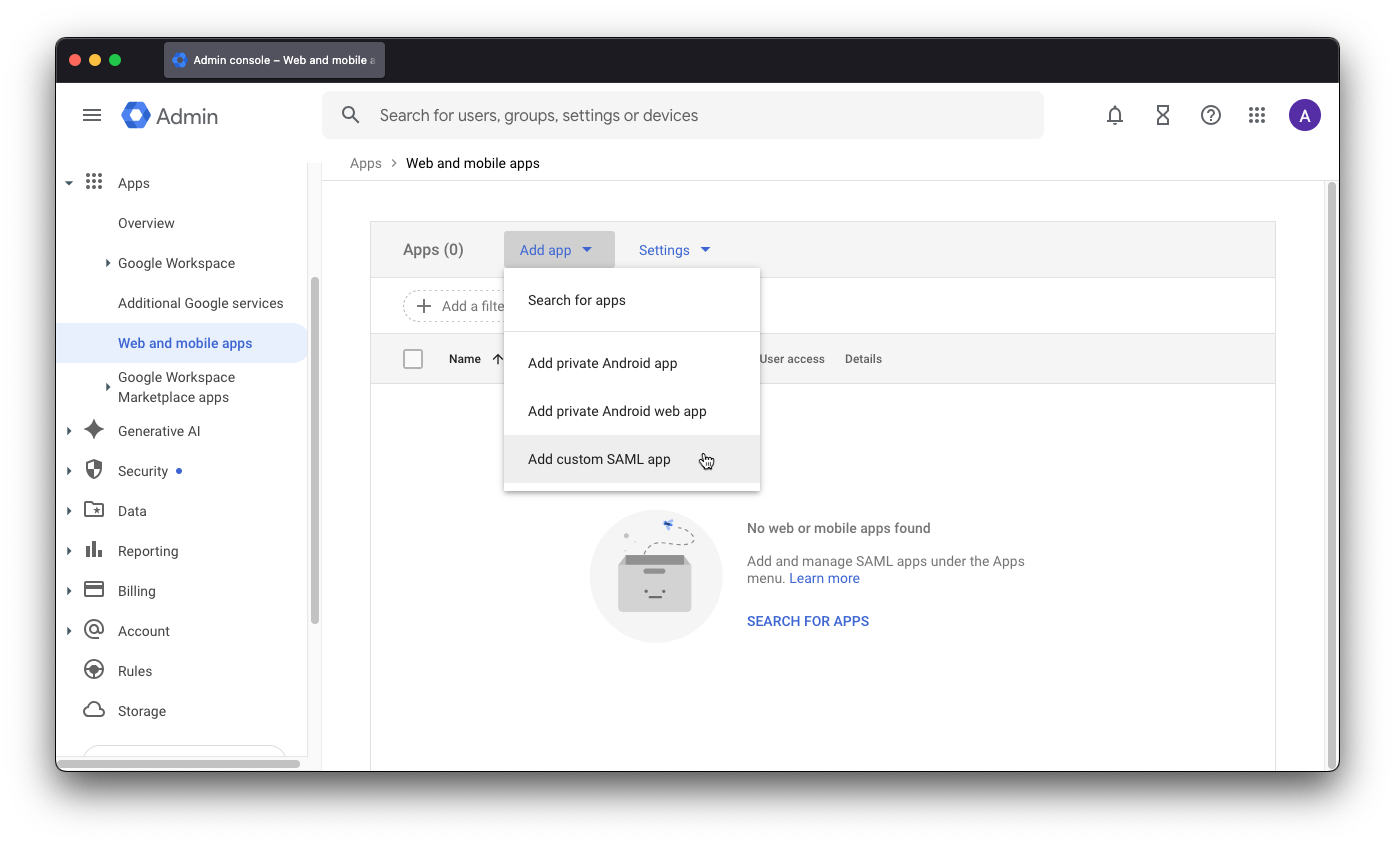Image resolution: width=1395 pixels, height=845 pixels.
Task: Choose Add custom SAML app
Action: pos(599,459)
